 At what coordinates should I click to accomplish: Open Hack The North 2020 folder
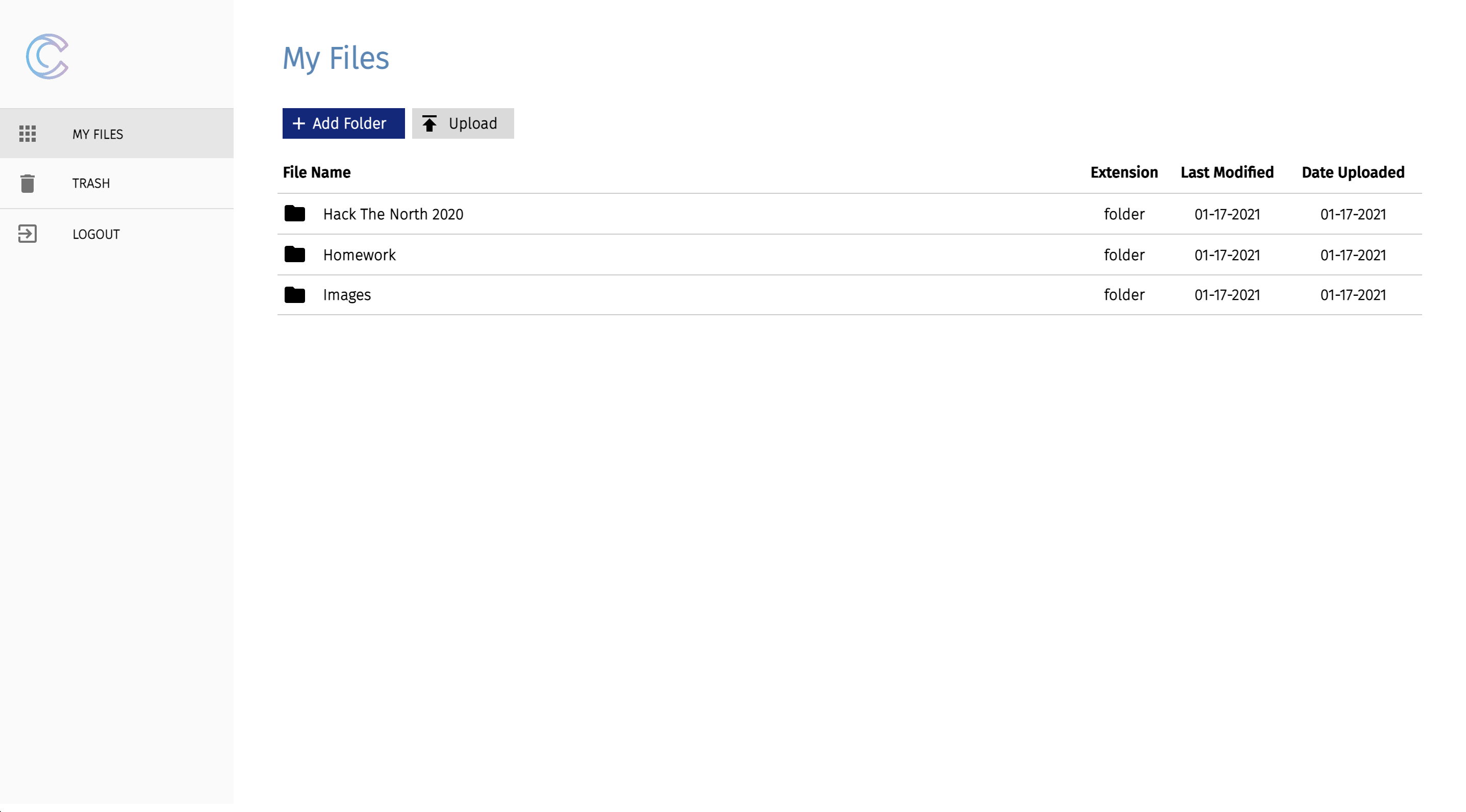click(393, 215)
